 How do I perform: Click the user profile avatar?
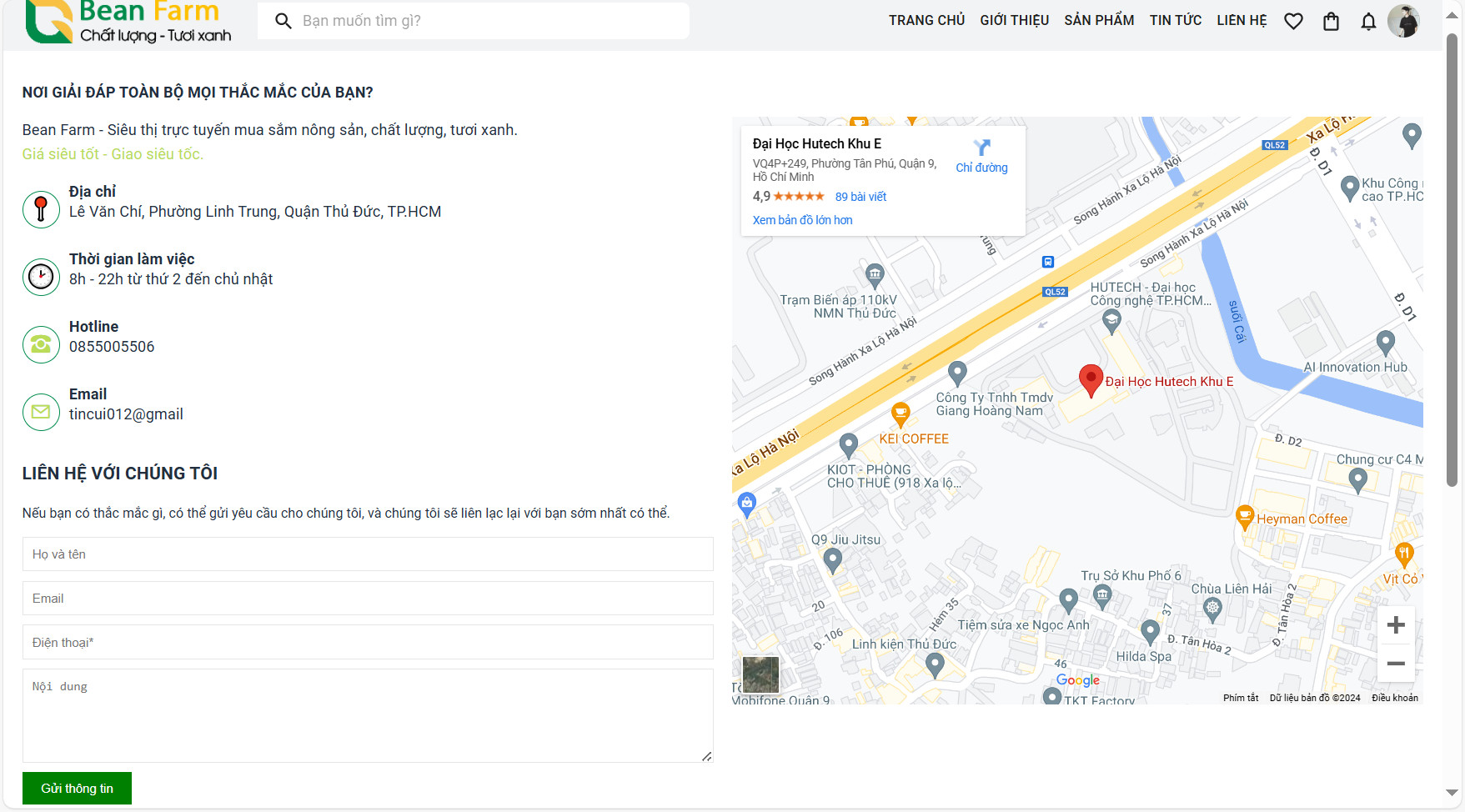(1403, 21)
